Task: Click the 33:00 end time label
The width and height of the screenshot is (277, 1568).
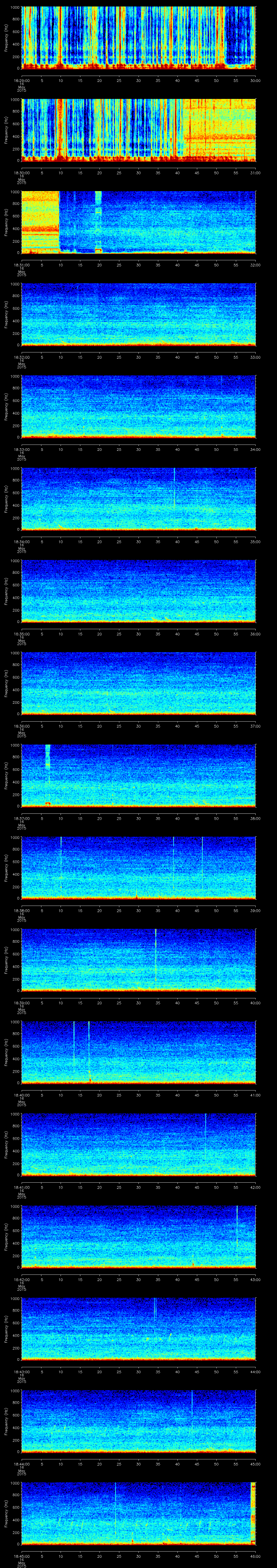Action: click(x=255, y=357)
